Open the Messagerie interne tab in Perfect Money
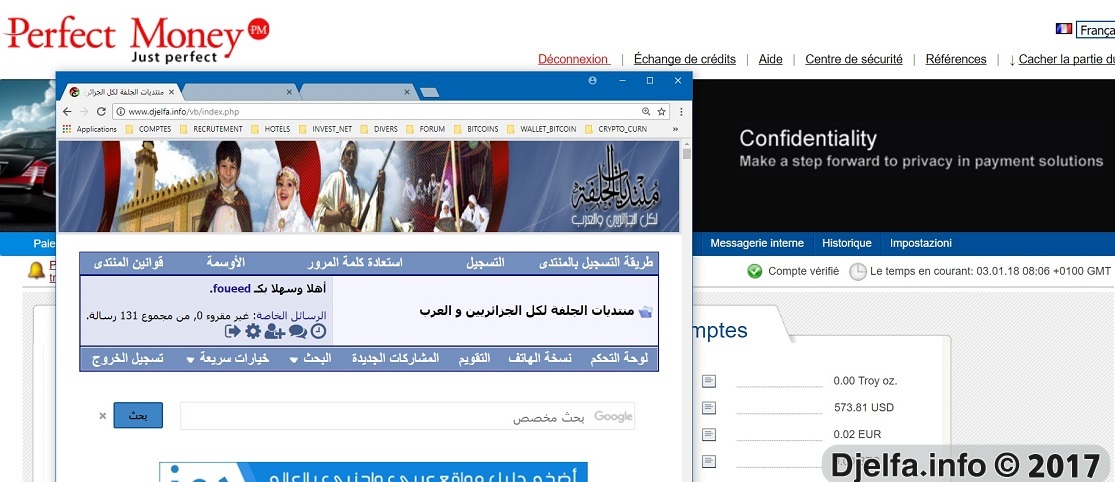 [757, 243]
